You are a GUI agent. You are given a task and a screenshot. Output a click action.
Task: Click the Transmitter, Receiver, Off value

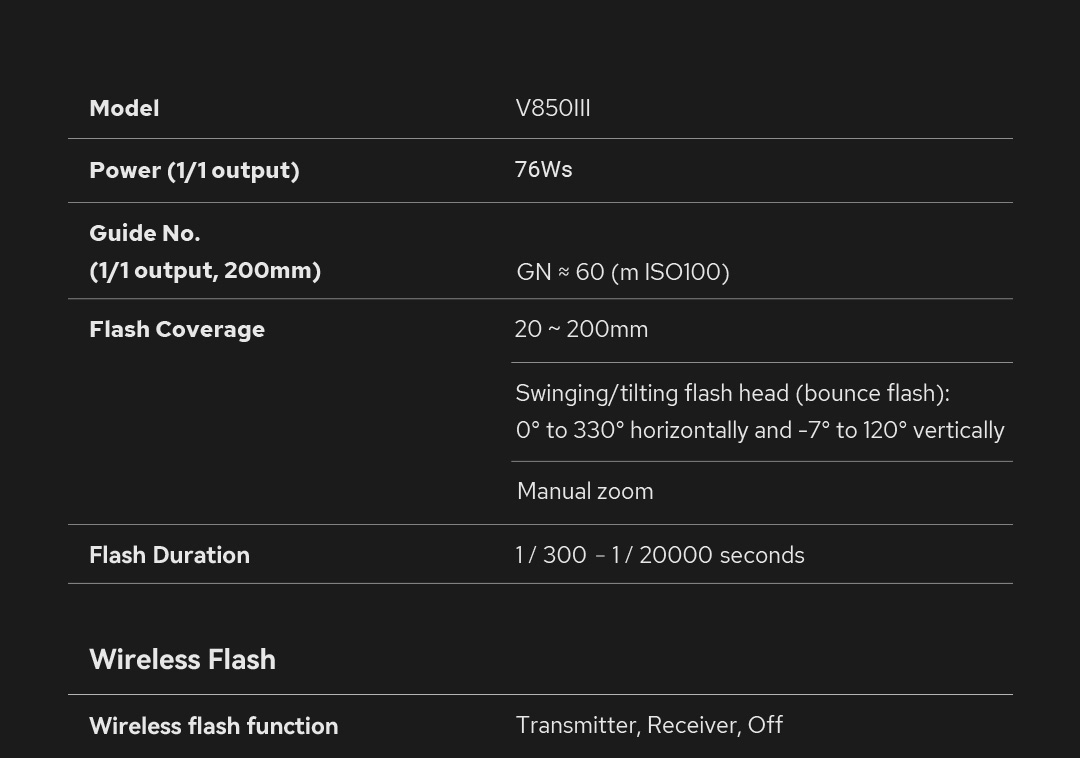coord(649,725)
